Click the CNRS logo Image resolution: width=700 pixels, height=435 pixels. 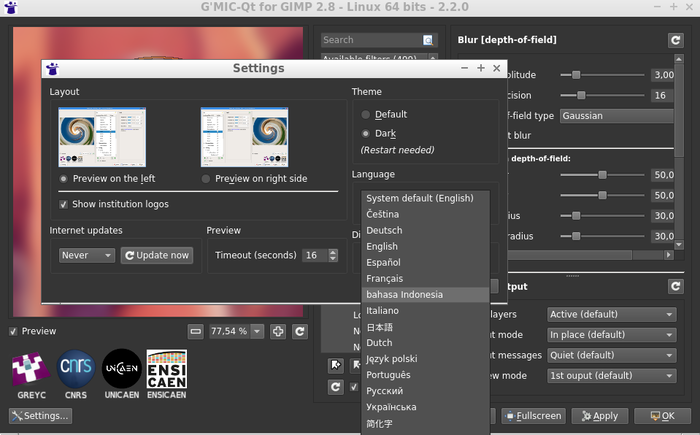[76, 374]
